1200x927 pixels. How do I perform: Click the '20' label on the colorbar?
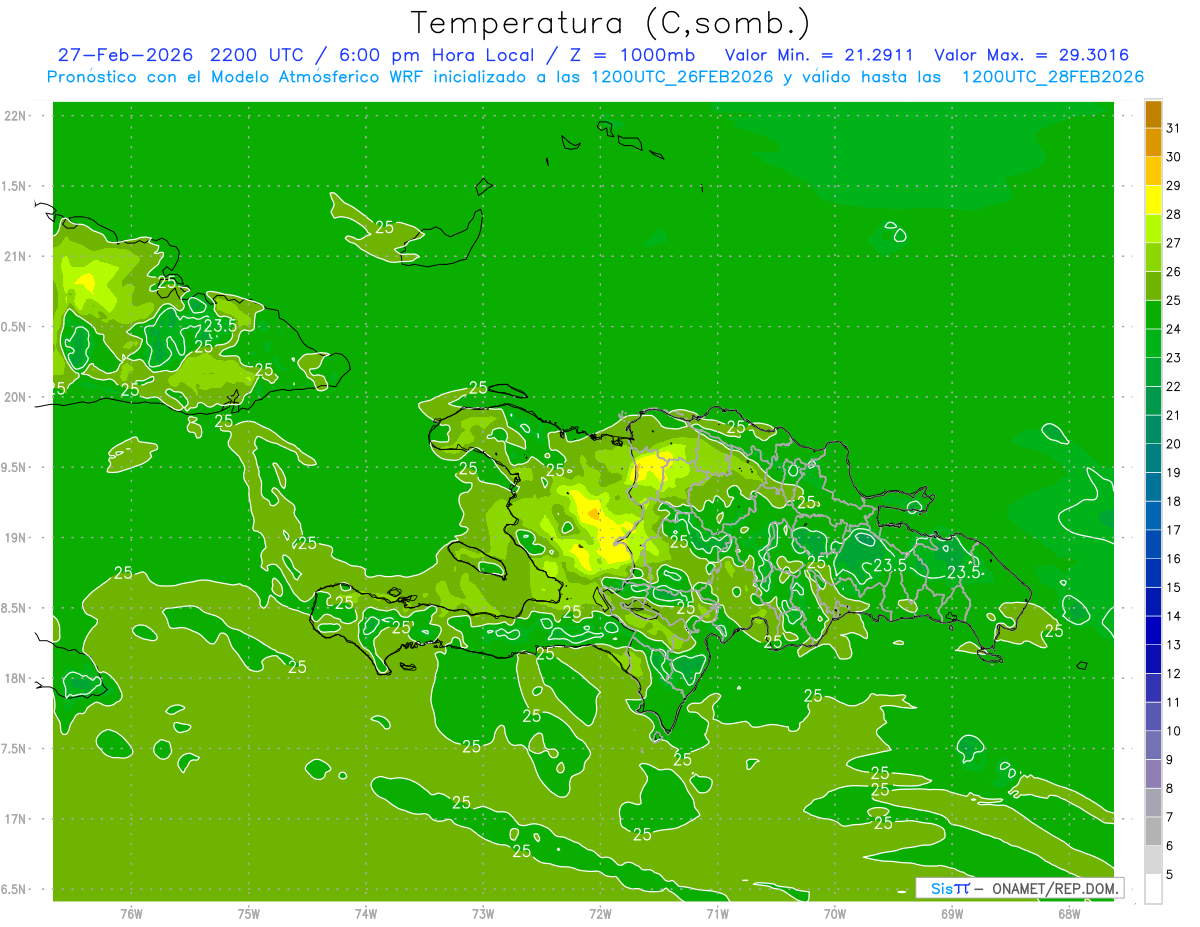(x=1174, y=444)
